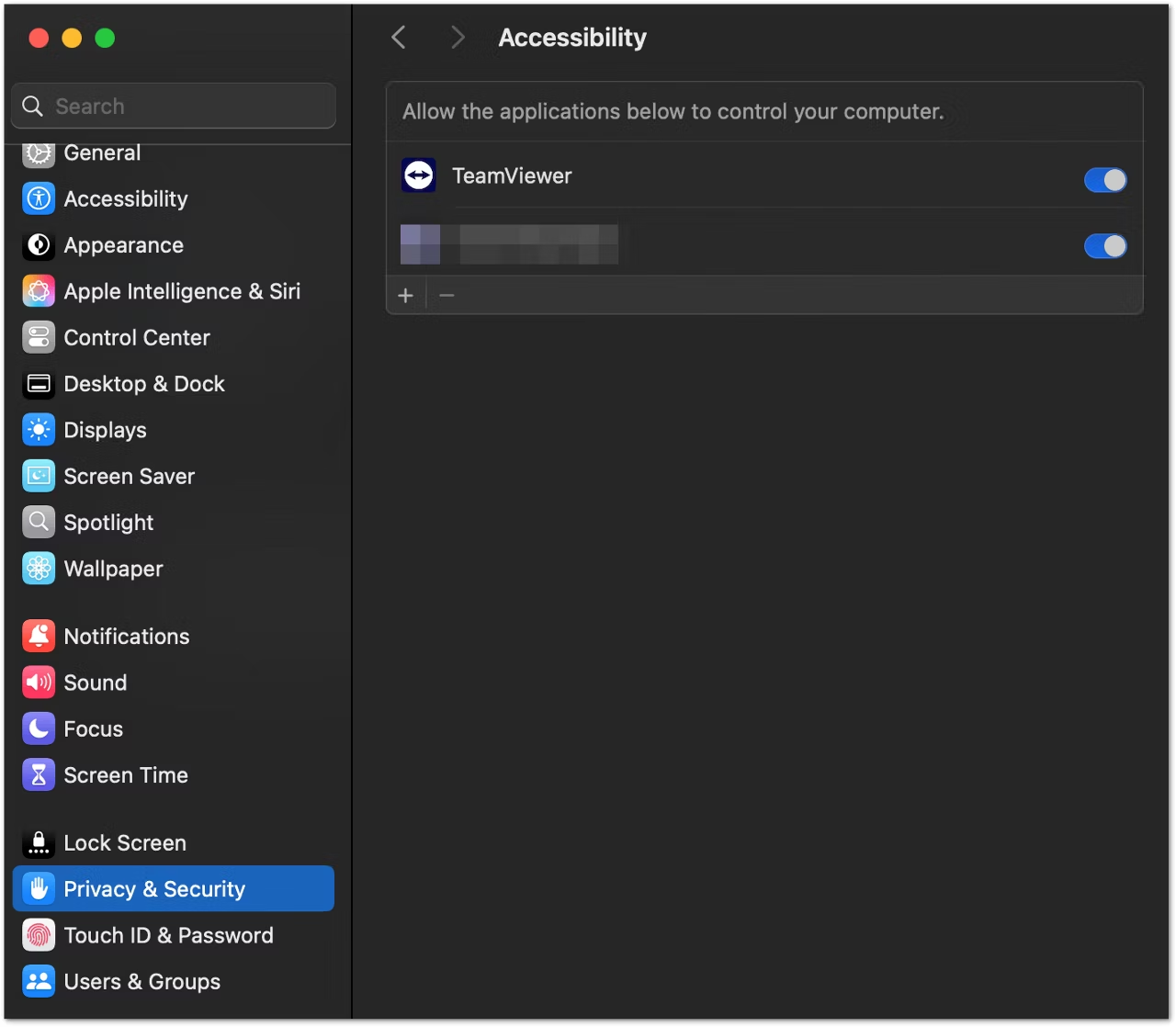Turn off the second app's accessibility toggle
Screen dimensions: 1176x1027
click(1104, 246)
